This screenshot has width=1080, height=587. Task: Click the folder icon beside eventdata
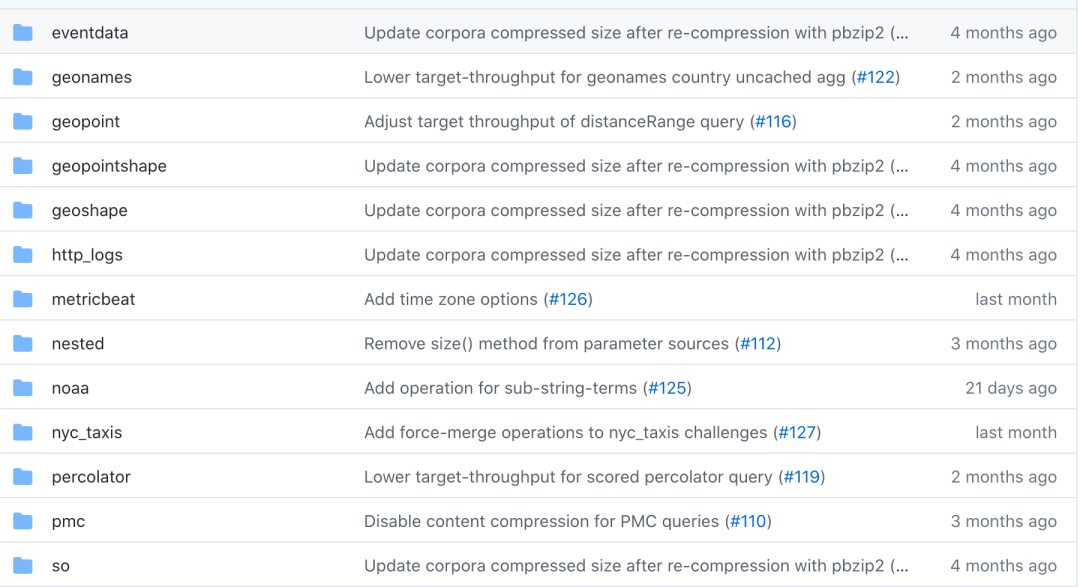(23, 33)
